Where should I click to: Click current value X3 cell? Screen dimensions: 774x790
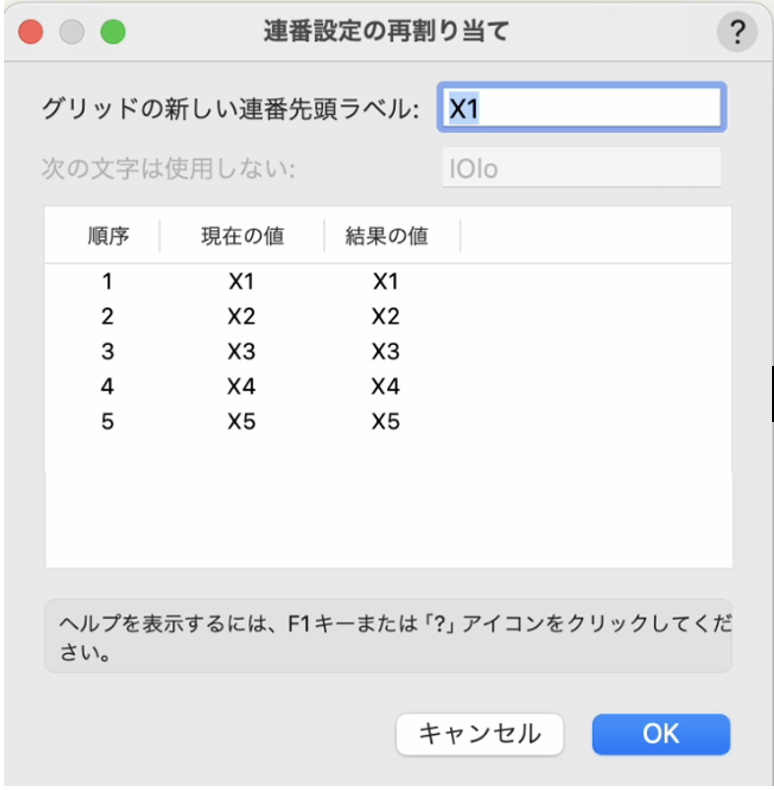click(242, 352)
